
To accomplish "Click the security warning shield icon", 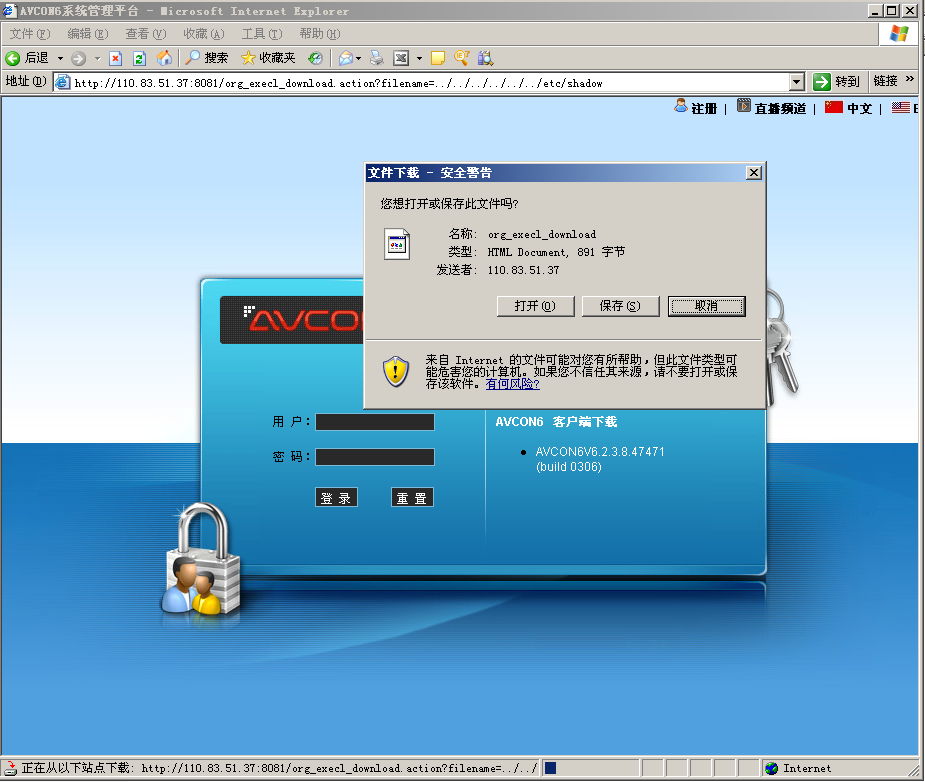I will 396,372.
